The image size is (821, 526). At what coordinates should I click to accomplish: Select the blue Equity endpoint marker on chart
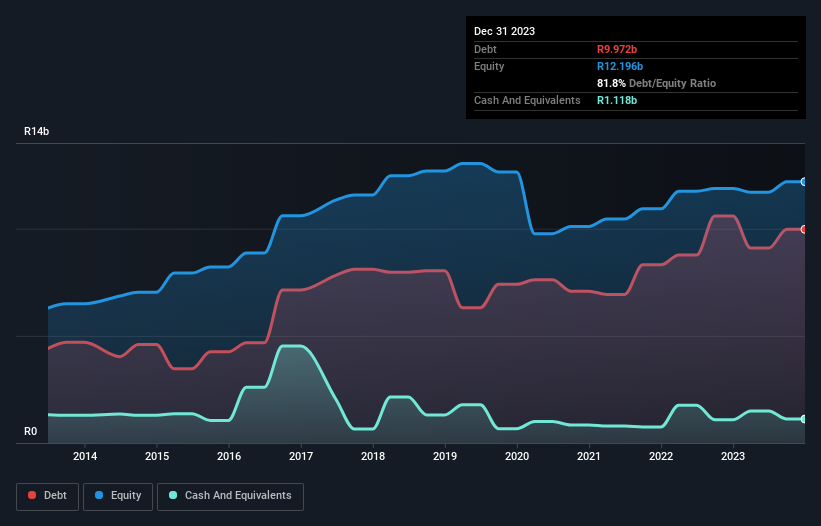[804, 182]
